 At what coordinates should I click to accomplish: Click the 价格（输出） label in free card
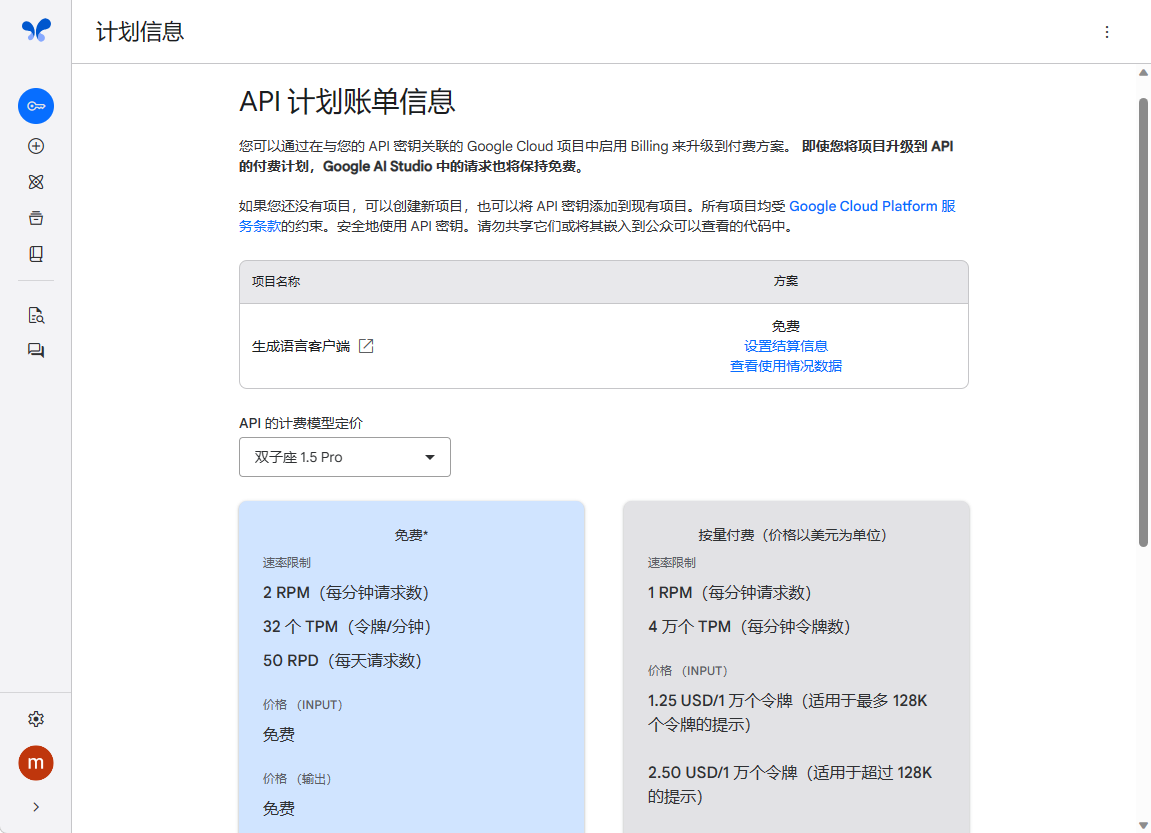coord(297,779)
